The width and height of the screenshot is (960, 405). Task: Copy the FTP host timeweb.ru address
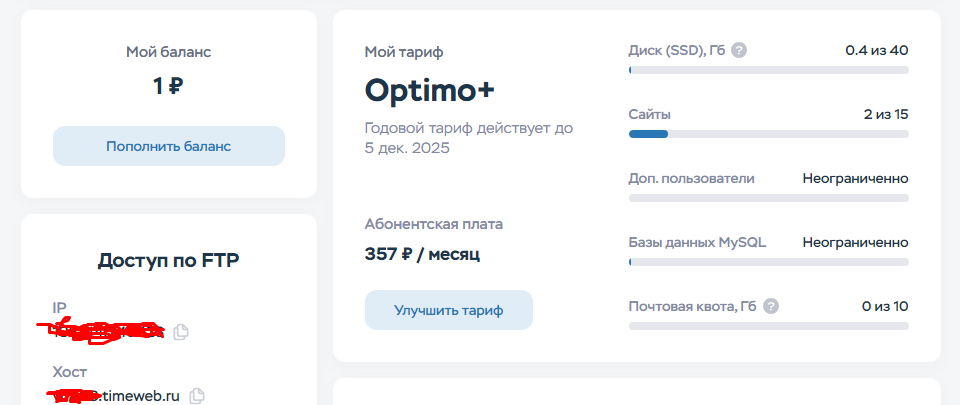point(198,396)
